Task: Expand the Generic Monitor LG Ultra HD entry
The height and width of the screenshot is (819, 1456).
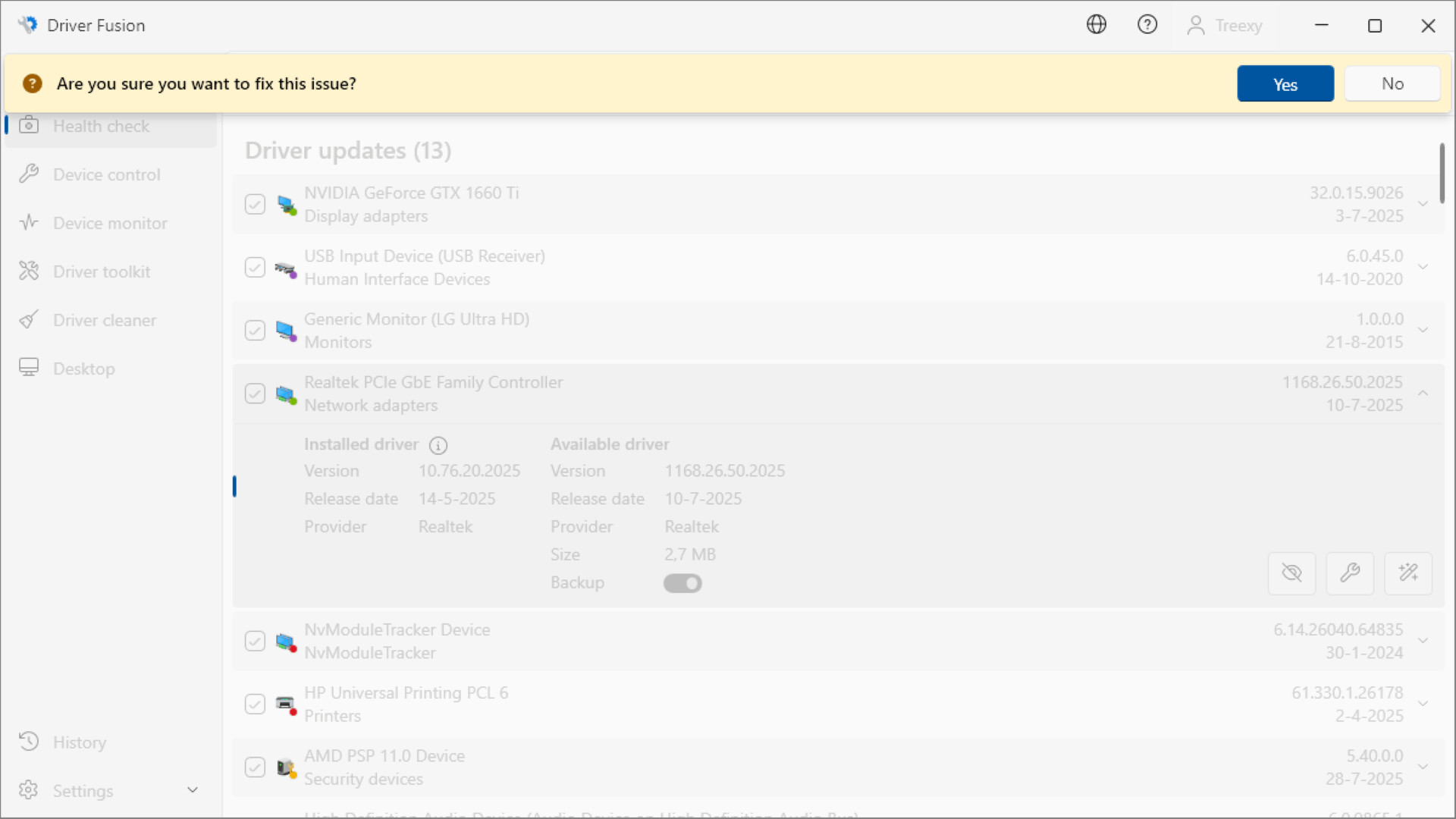Action: pyautogui.click(x=1422, y=330)
